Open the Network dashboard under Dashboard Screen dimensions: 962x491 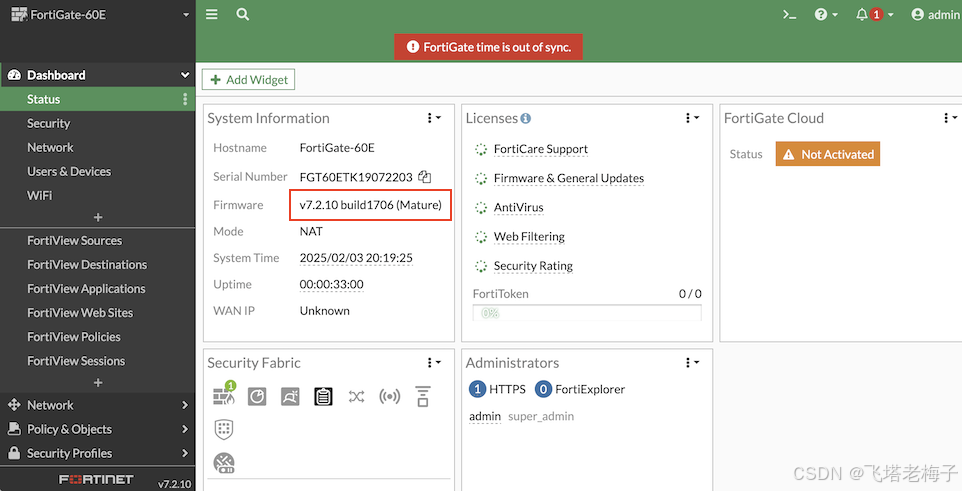50,147
